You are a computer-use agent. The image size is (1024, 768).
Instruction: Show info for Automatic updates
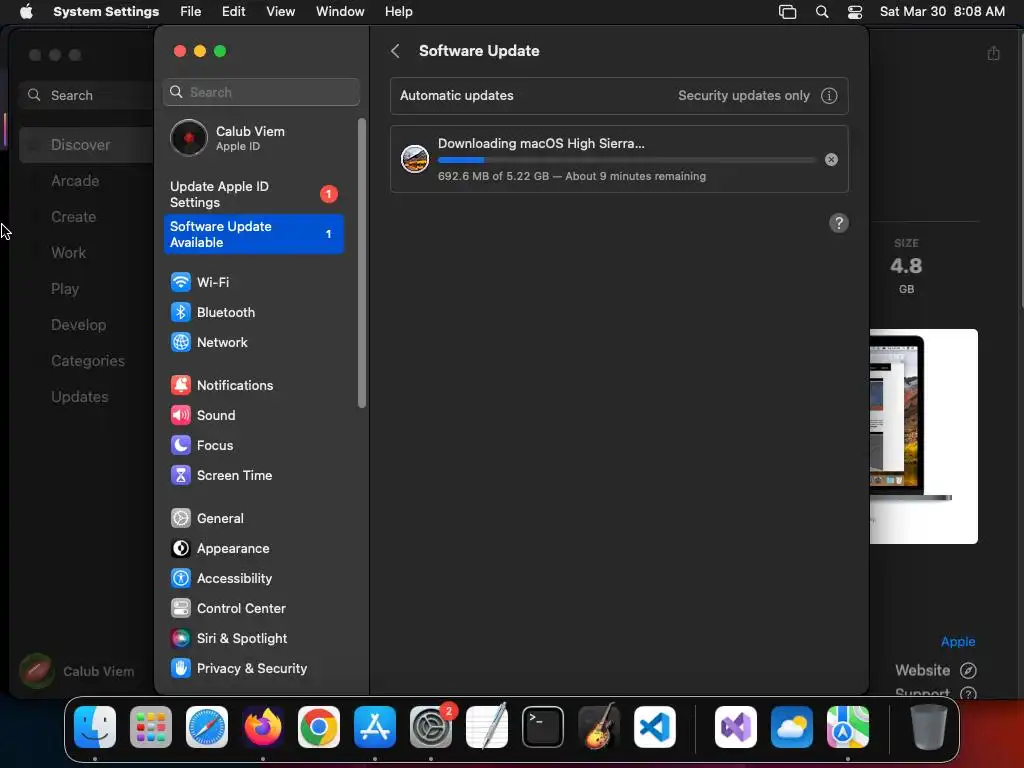(829, 96)
